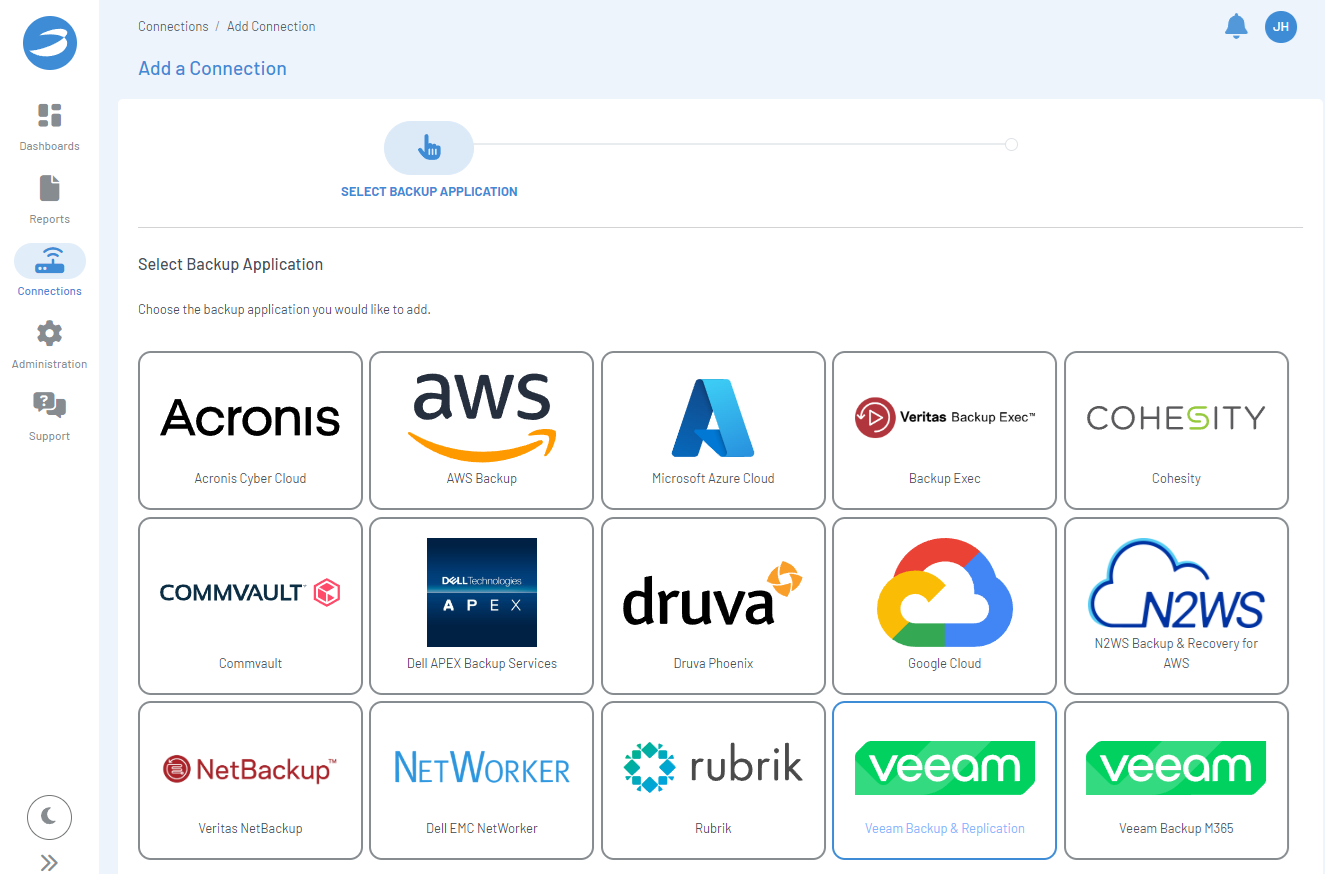Screen dimensions: 1325x874
Task: Choose the AWS Backup card
Action: click(482, 430)
